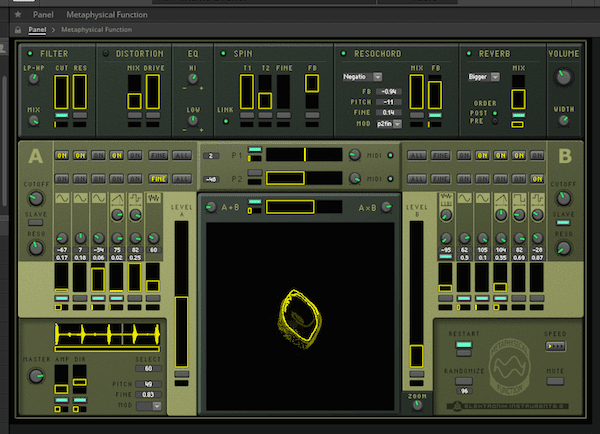The height and width of the screenshot is (434, 600).
Task: Adjust the LP-HP filter knob
Action: coord(34,79)
